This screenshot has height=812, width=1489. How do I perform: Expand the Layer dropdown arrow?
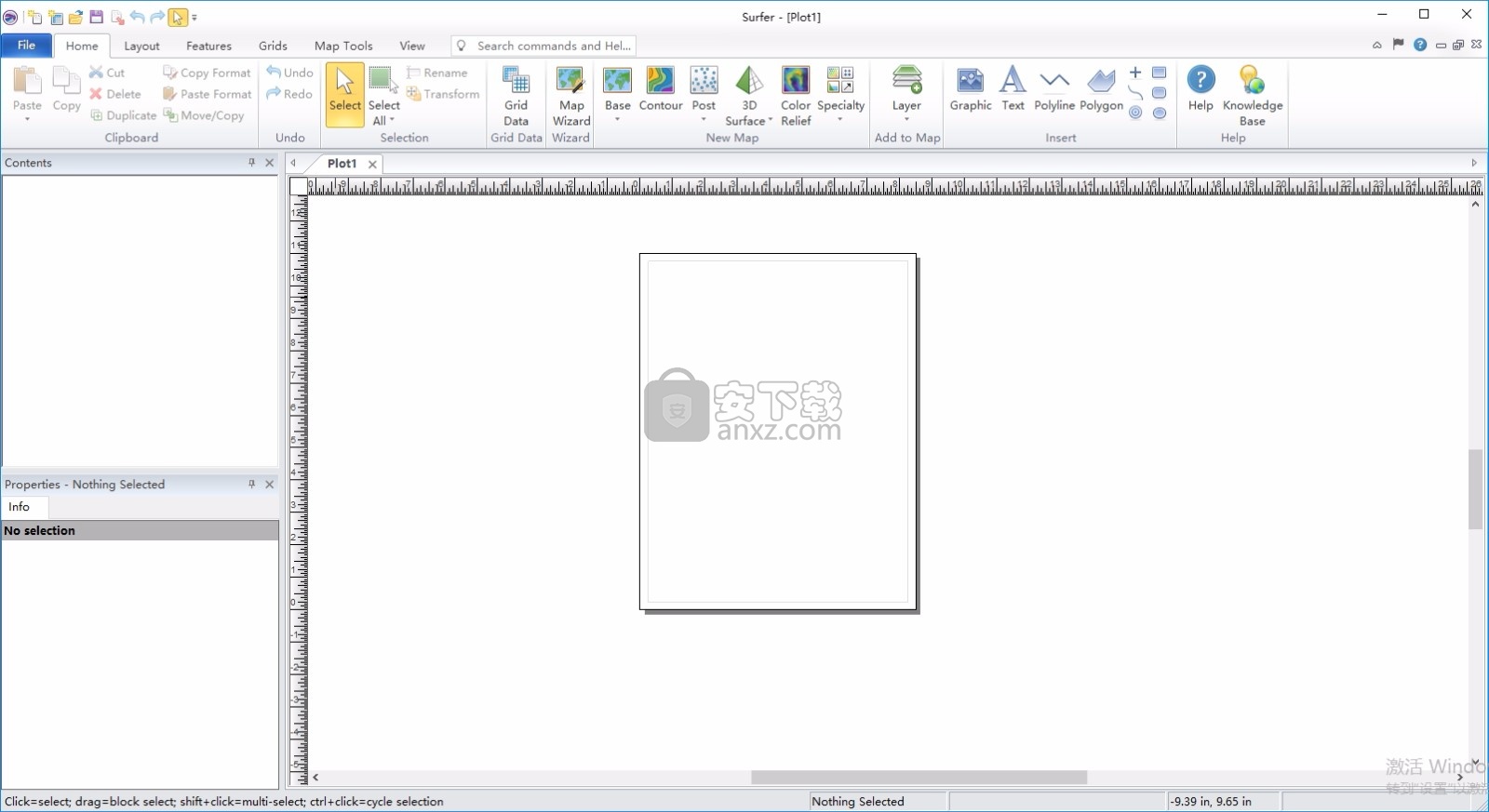tap(906, 119)
